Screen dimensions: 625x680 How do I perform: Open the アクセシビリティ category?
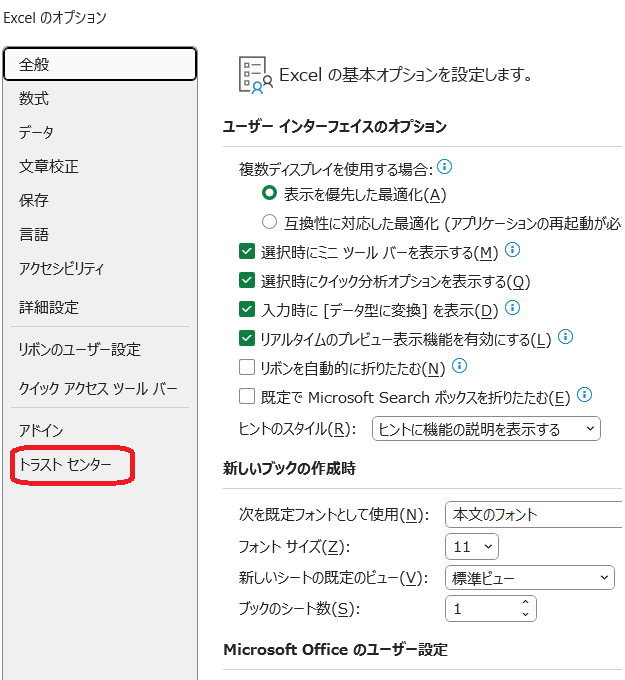click(61, 268)
